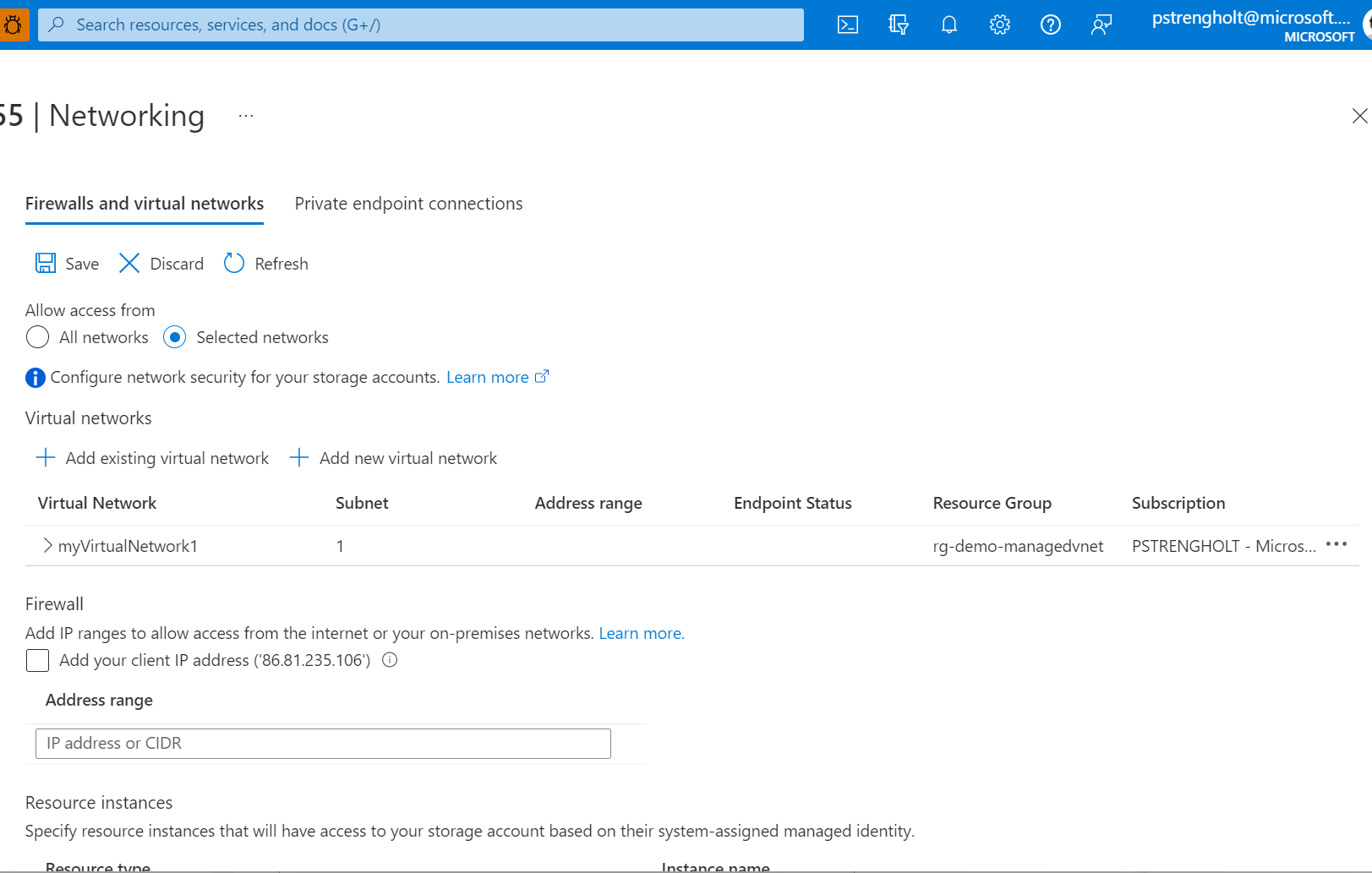Click Add existing virtual network
The height and width of the screenshot is (873, 1372).
click(167, 458)
